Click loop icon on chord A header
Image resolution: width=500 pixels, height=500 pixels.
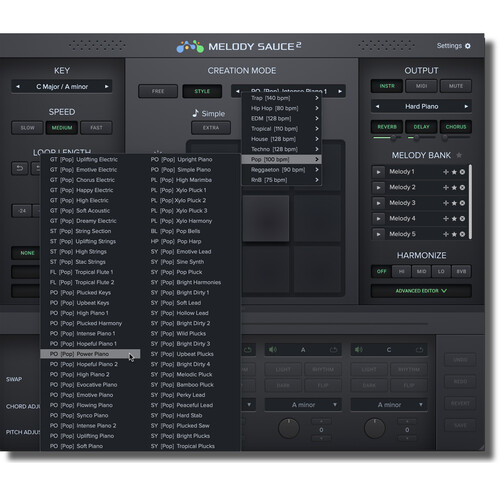tap(333, 350)
